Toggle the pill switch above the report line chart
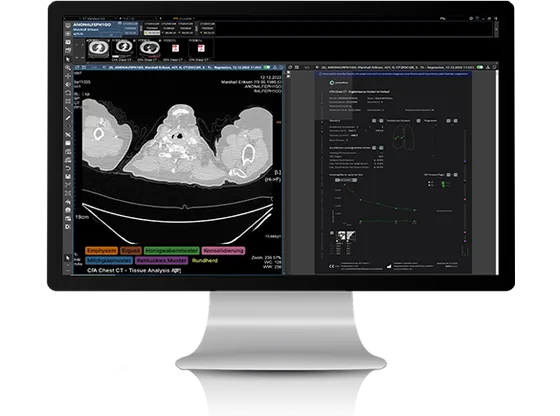Viewport: 560px width, 416px height. [346, 180]
